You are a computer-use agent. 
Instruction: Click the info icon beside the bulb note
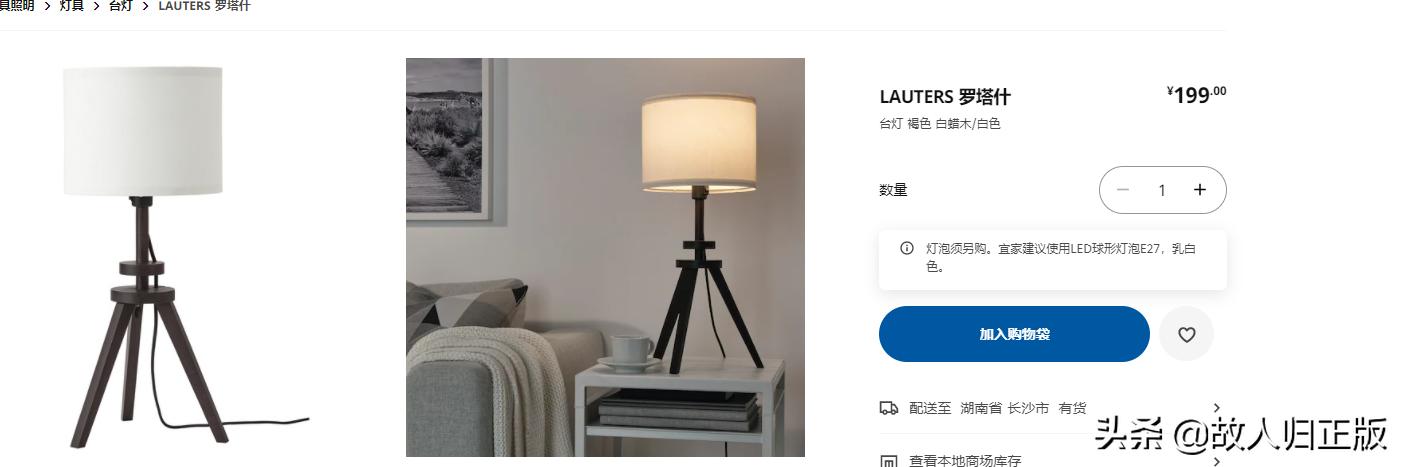point(907,248)
